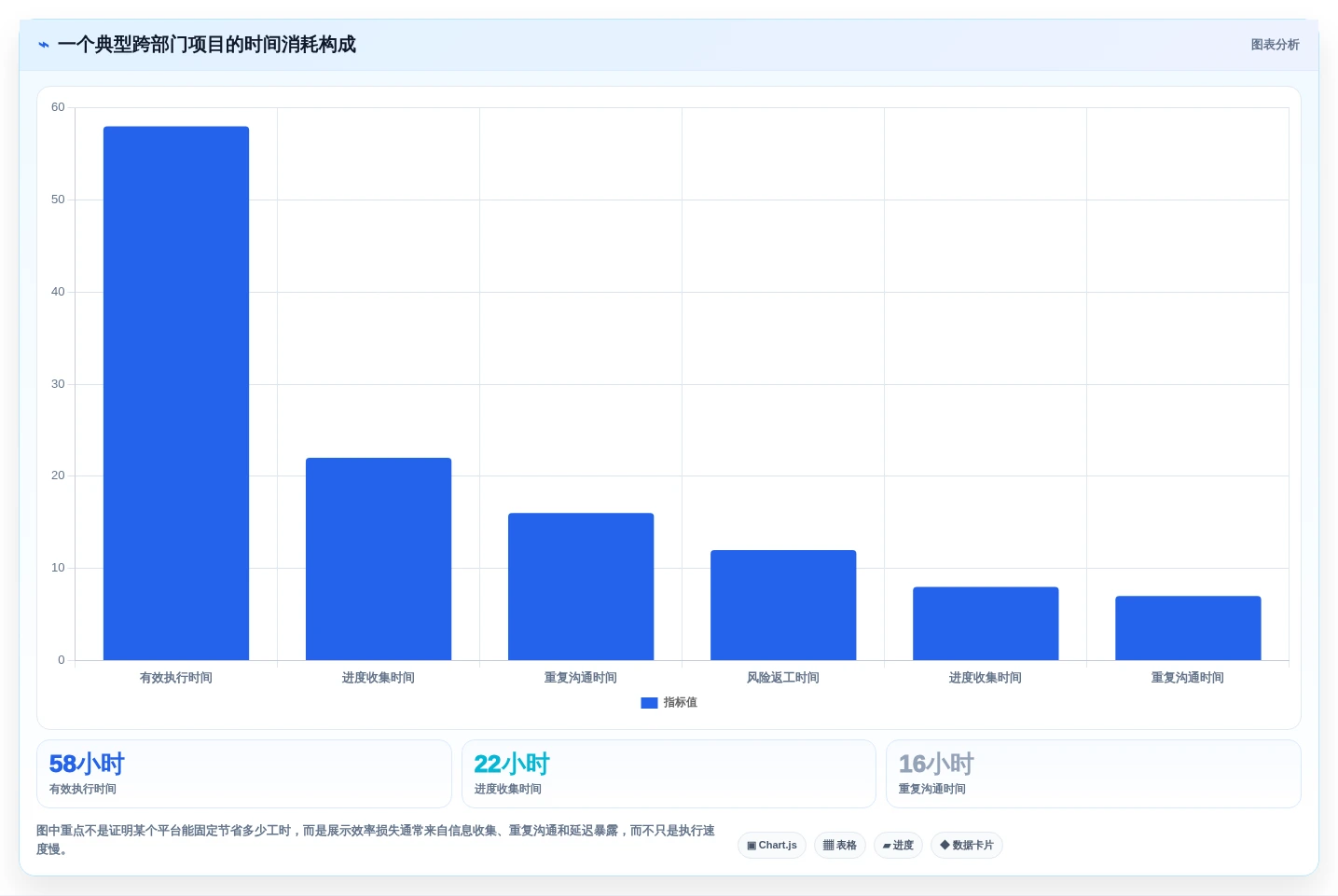Click the 风险返工时间 bar
This screenshot has width=1338, height=896.
click(783, 605)
